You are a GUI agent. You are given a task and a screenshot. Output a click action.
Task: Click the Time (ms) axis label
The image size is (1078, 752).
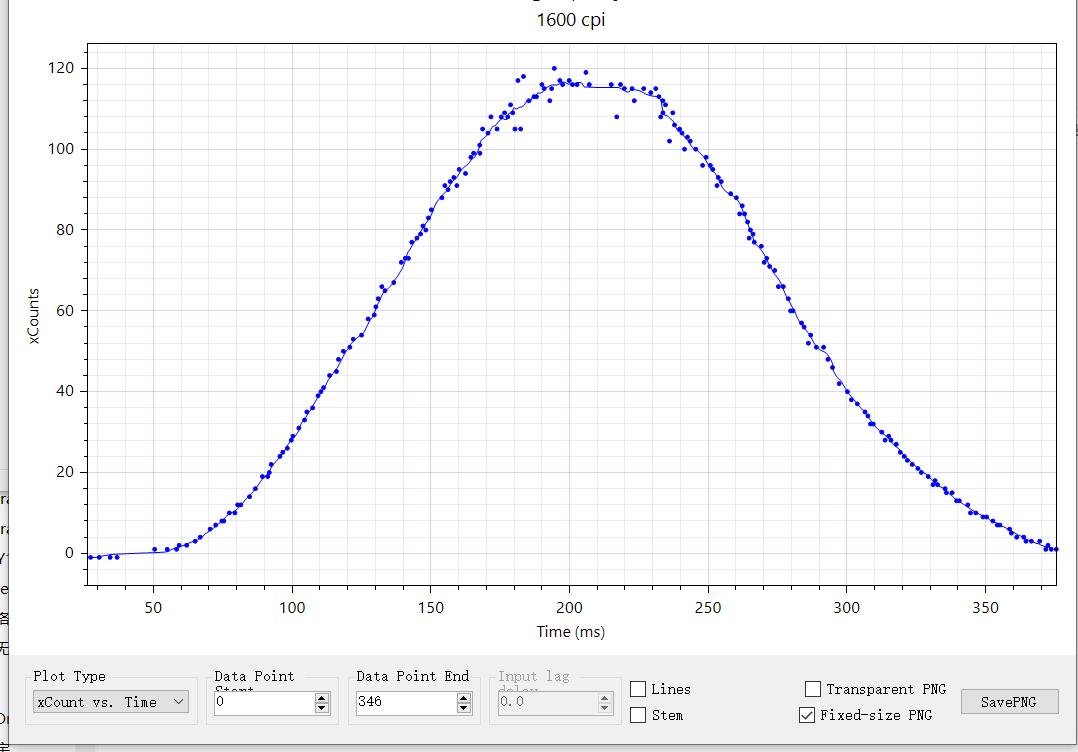571,632
